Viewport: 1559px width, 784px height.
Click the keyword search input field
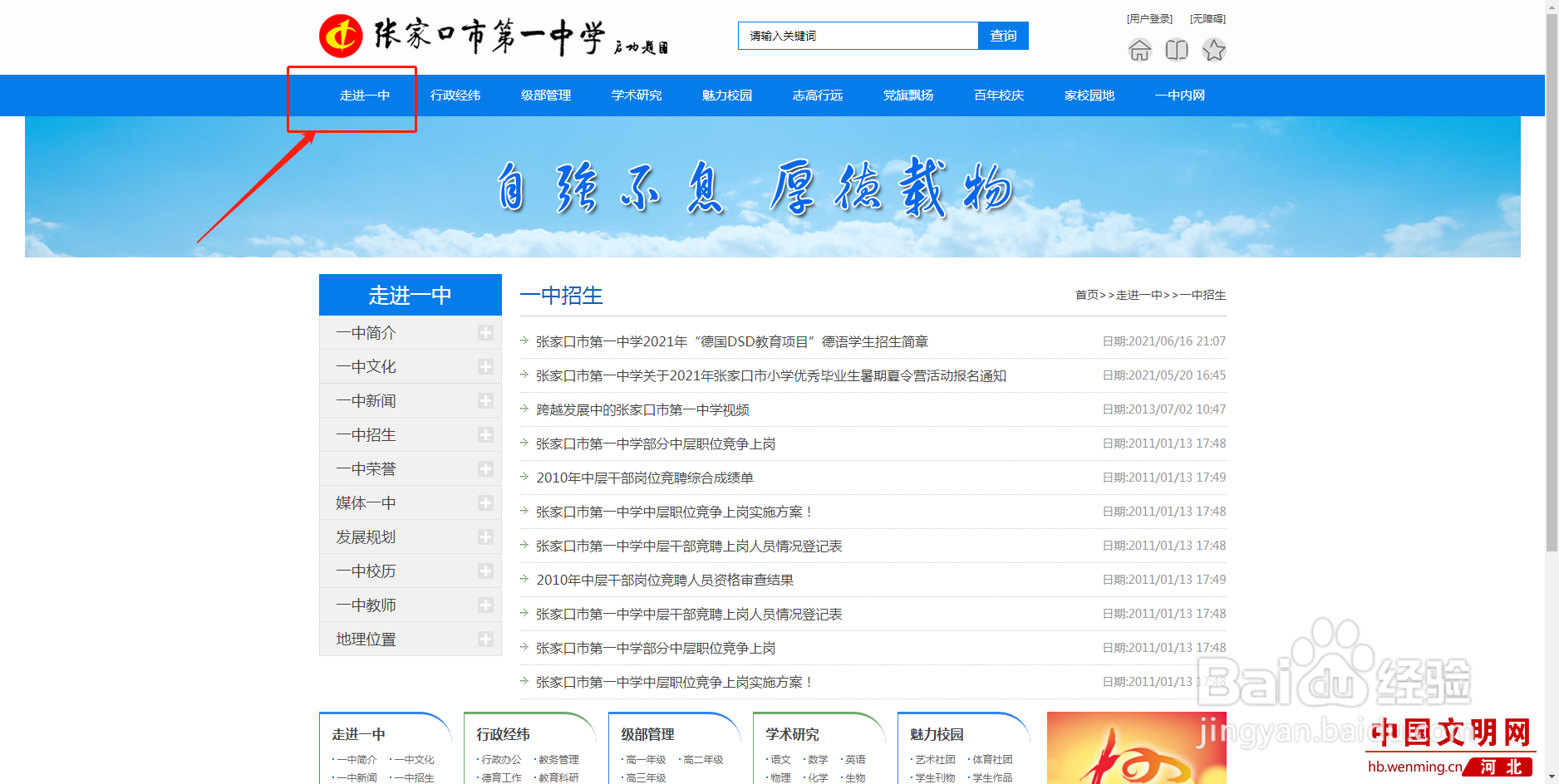(x=858, y=35)
